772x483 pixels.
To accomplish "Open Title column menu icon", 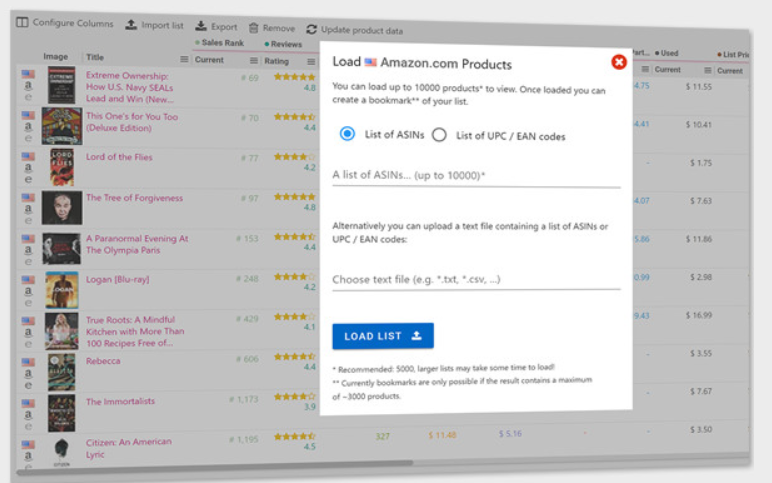I will [184, 59].
